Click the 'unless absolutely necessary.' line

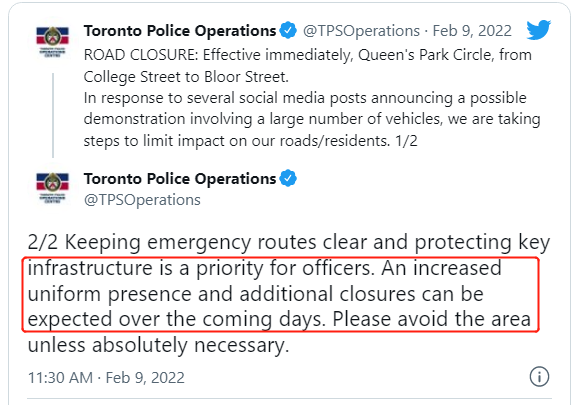coord(158,345)
